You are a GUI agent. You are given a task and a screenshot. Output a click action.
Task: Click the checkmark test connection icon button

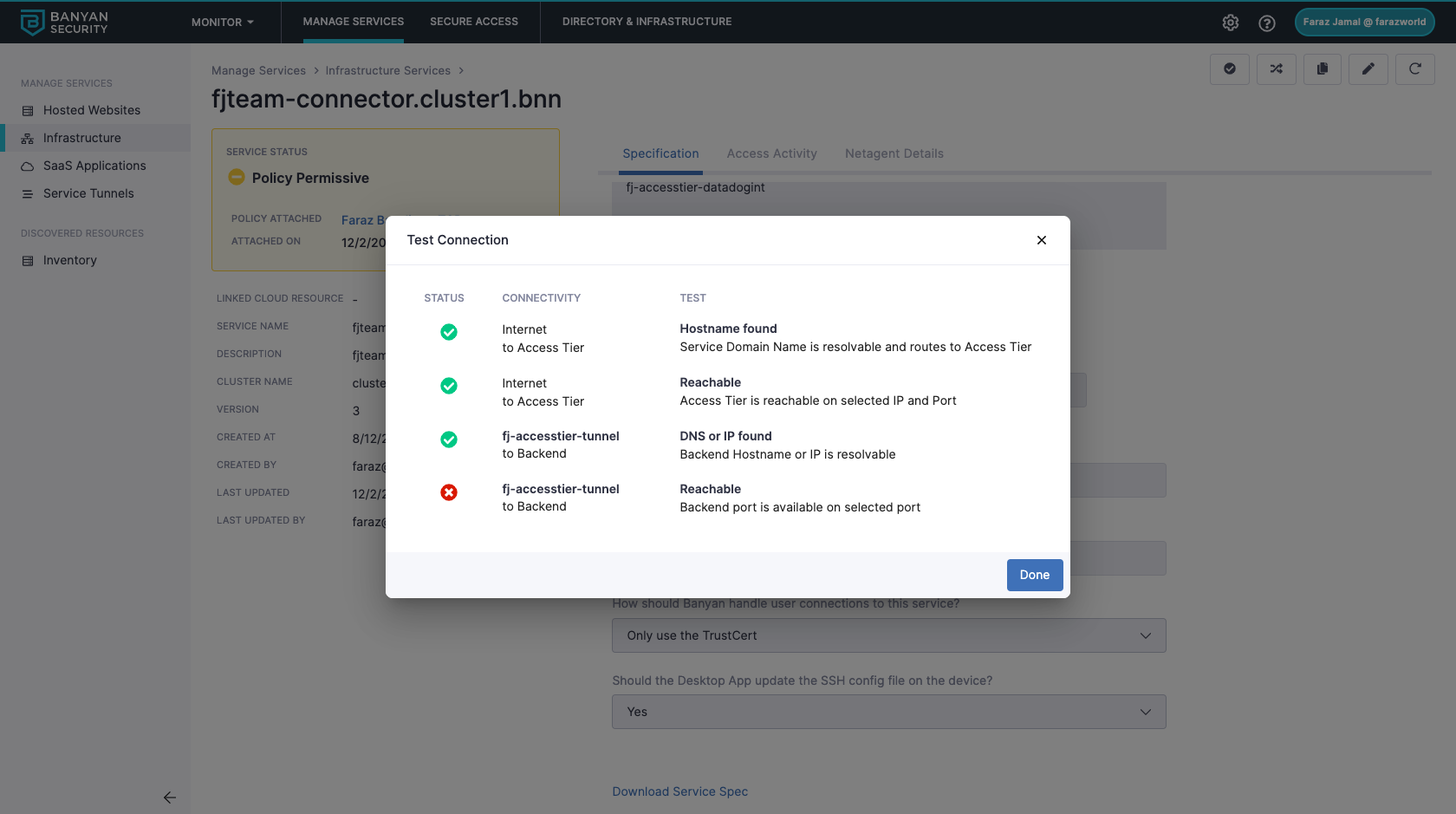[x=1229, y=69]
